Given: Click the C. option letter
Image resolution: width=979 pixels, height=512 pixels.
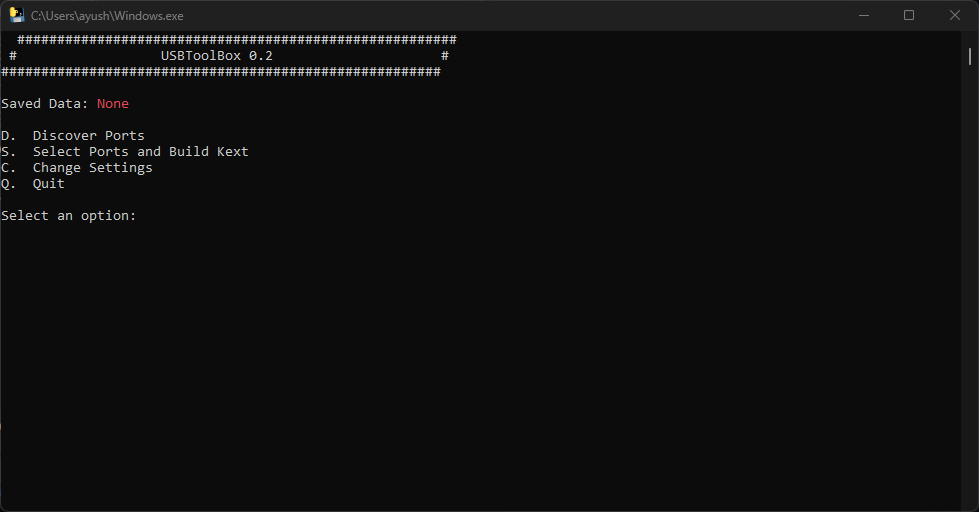Looking at the screenshot, I should [9, 168].
